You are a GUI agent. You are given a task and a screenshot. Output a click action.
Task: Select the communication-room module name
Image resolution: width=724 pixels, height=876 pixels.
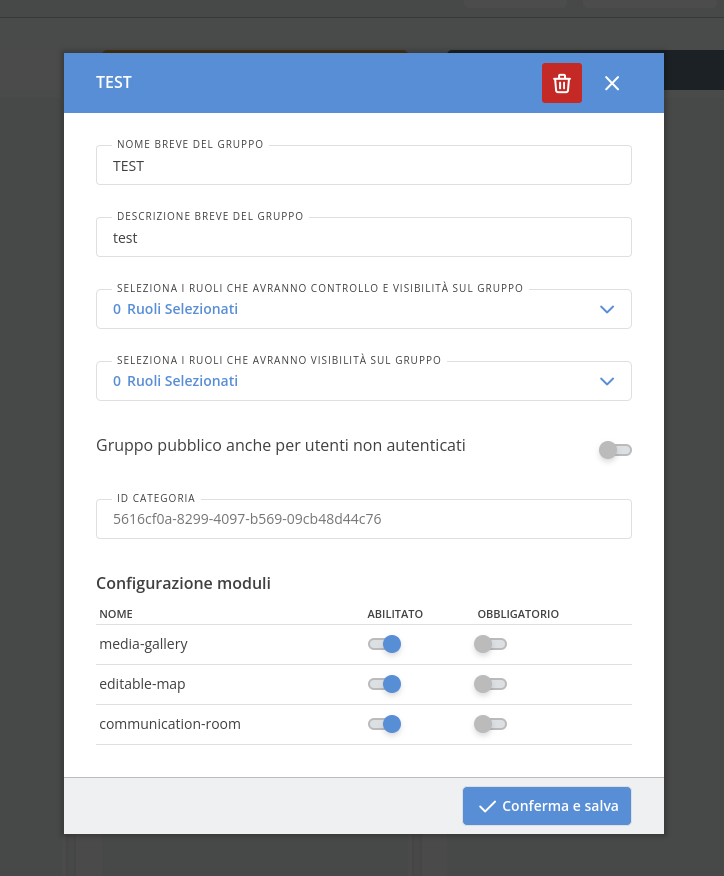(170, 724)
